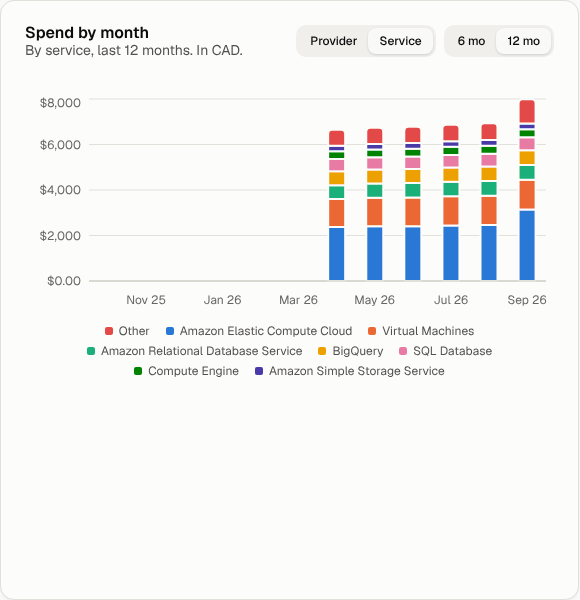580x600 pixels.
Task: Click the Sep 26 orange Virtual Machines segment
Action: 527,195
